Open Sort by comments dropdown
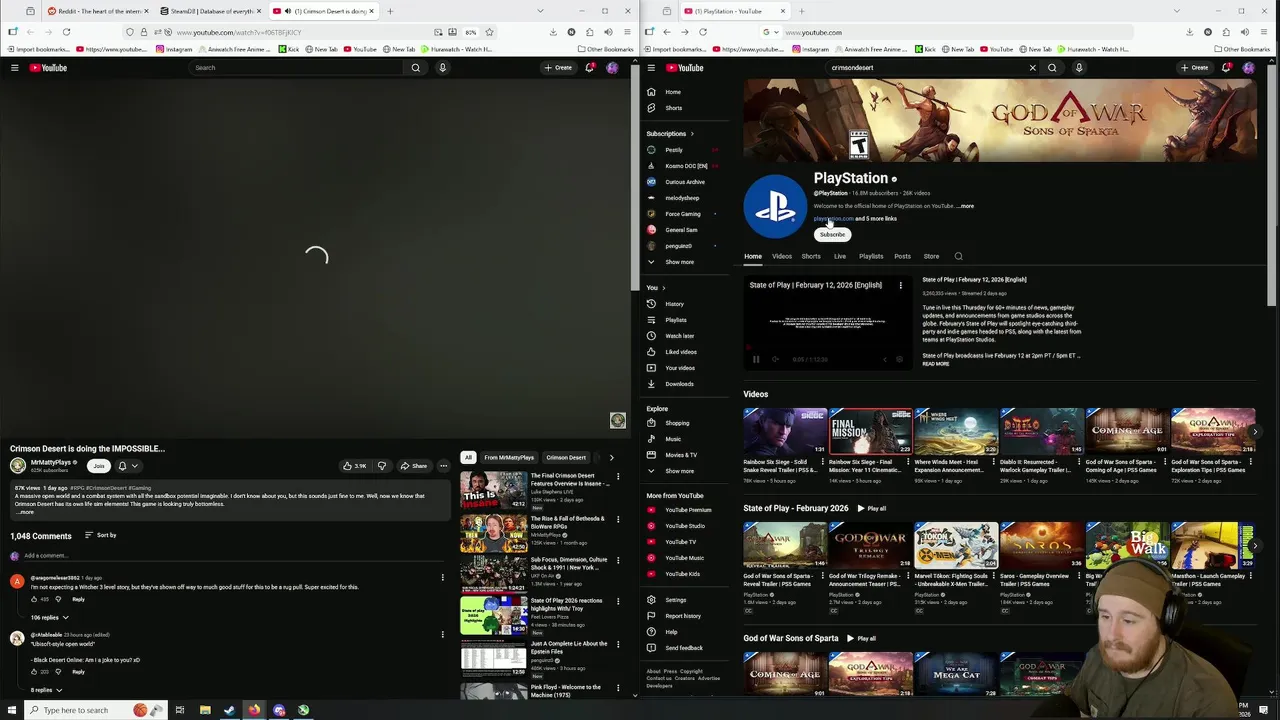This screenshot has height=720, width=1280. [100, 536]
